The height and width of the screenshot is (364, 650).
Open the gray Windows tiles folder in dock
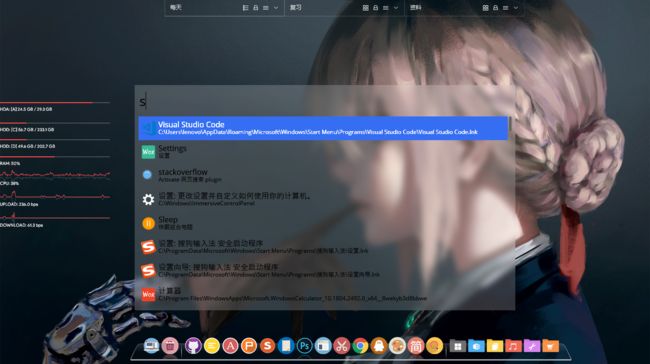[458, 346]
